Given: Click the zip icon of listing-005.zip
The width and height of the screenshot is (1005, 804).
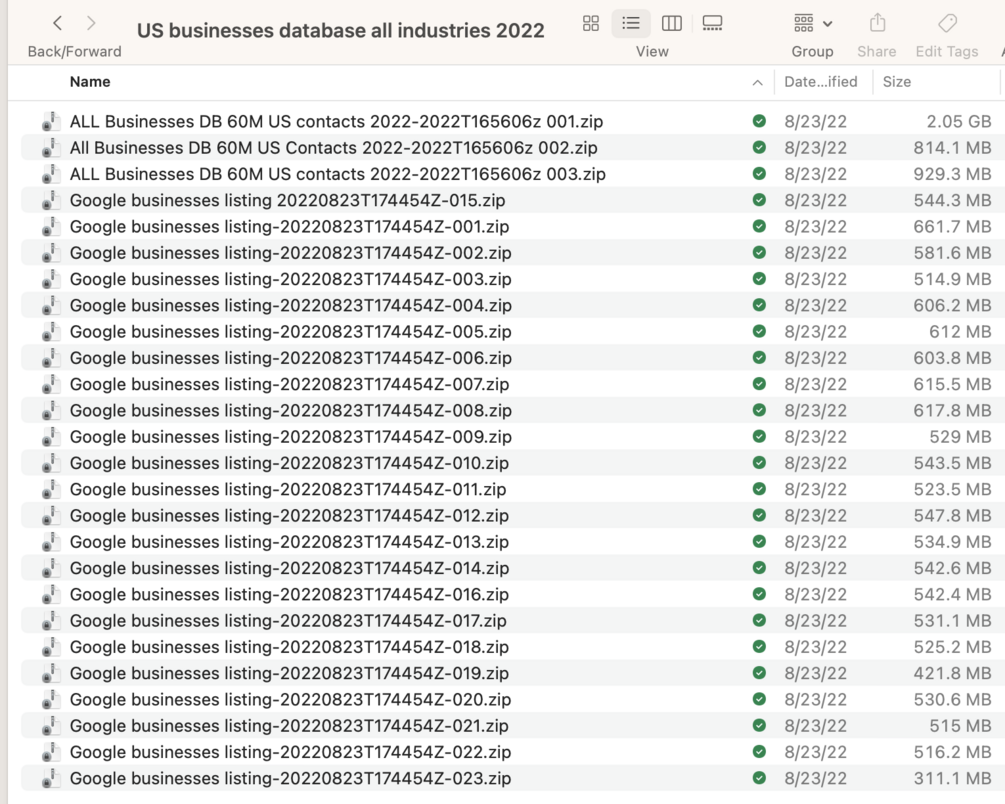Looking at the screenshot, I should (x=51, y=332).
